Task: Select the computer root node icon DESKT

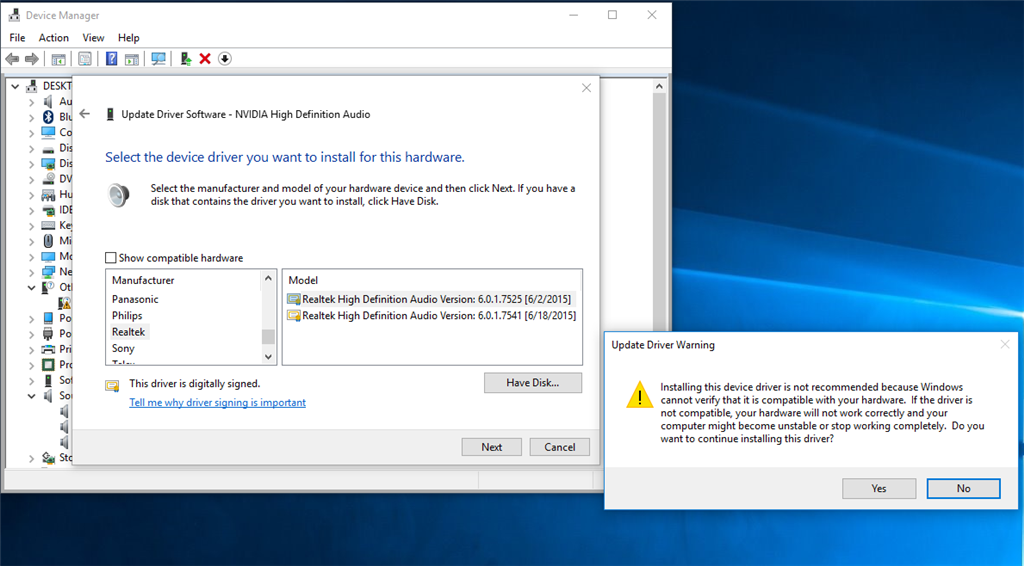Action: [31, 86]
